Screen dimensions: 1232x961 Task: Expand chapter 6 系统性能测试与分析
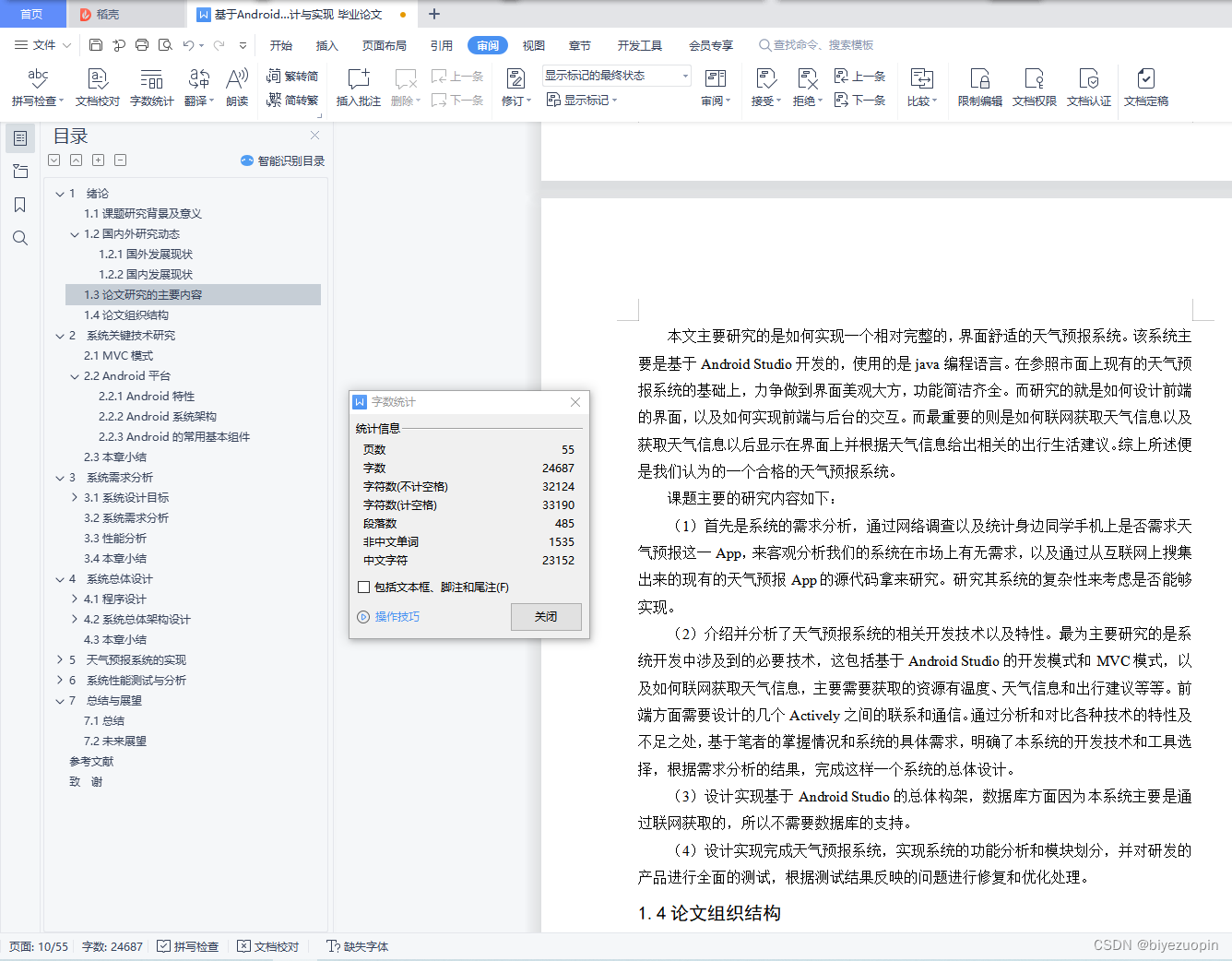[x=60, y=681]
